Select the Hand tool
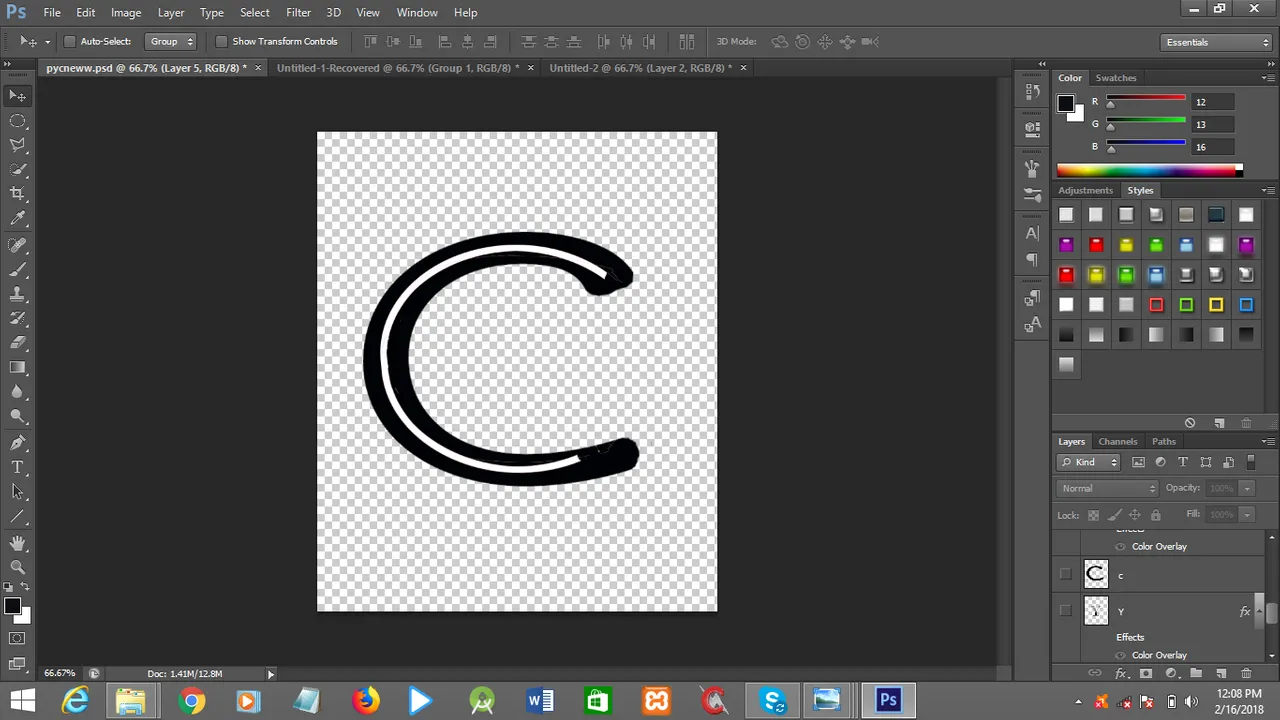1280x720 pixels. (x=18, y=543)
